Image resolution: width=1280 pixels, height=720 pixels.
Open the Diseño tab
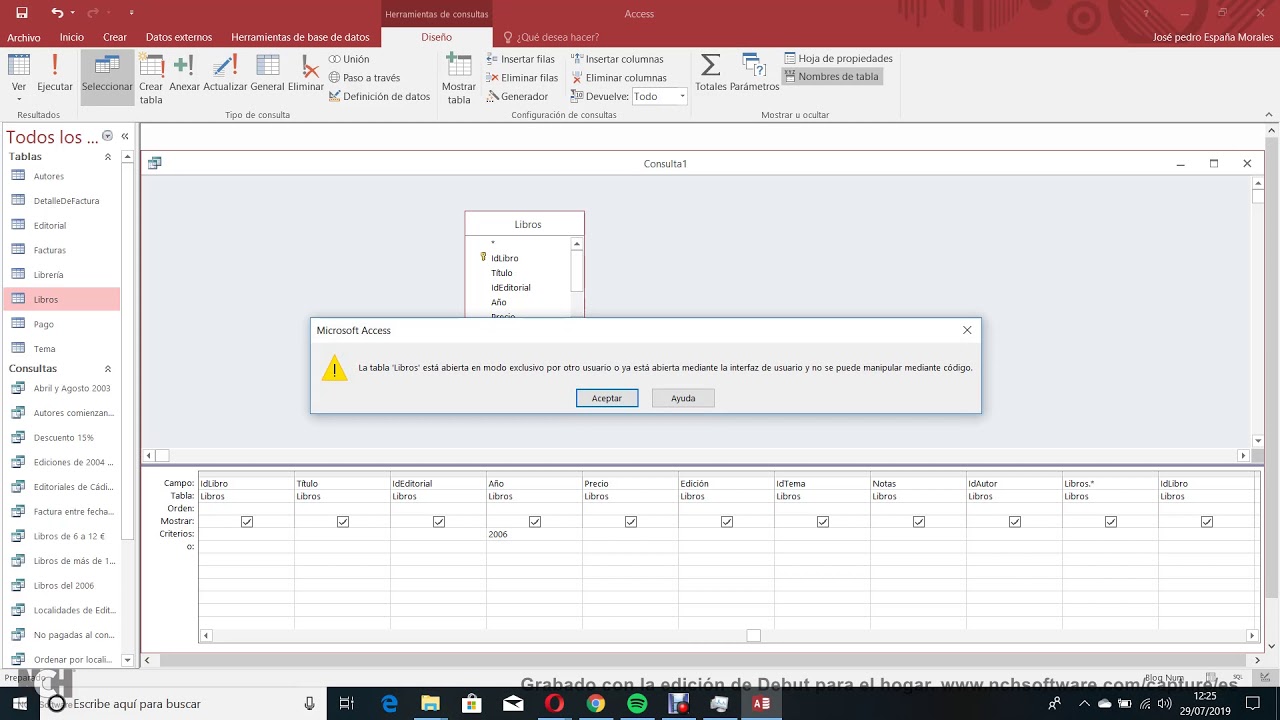[x=436, y=37]
